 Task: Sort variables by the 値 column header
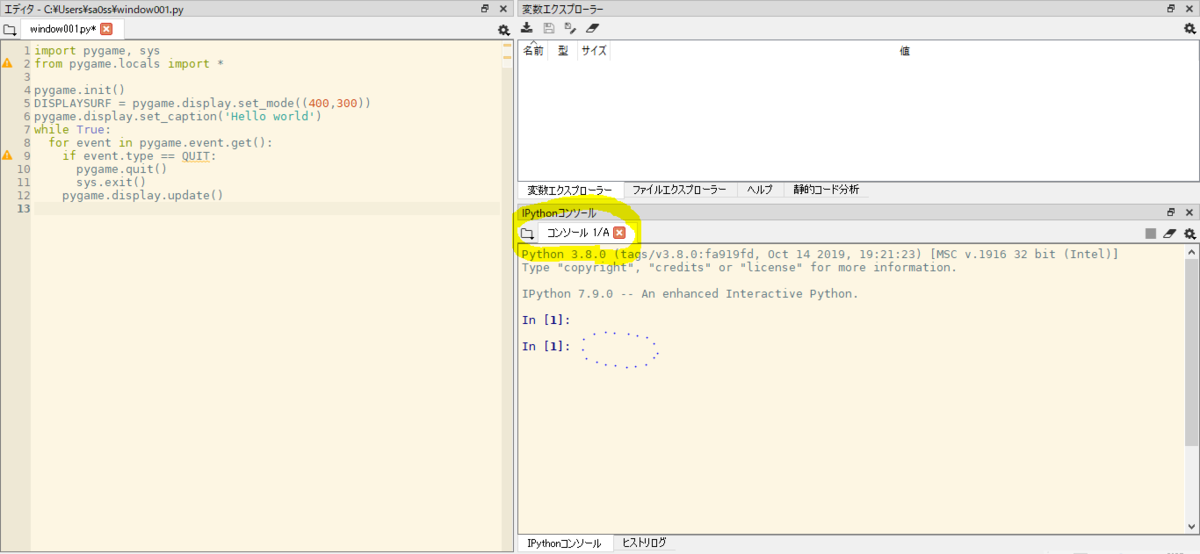pos(904,51)
